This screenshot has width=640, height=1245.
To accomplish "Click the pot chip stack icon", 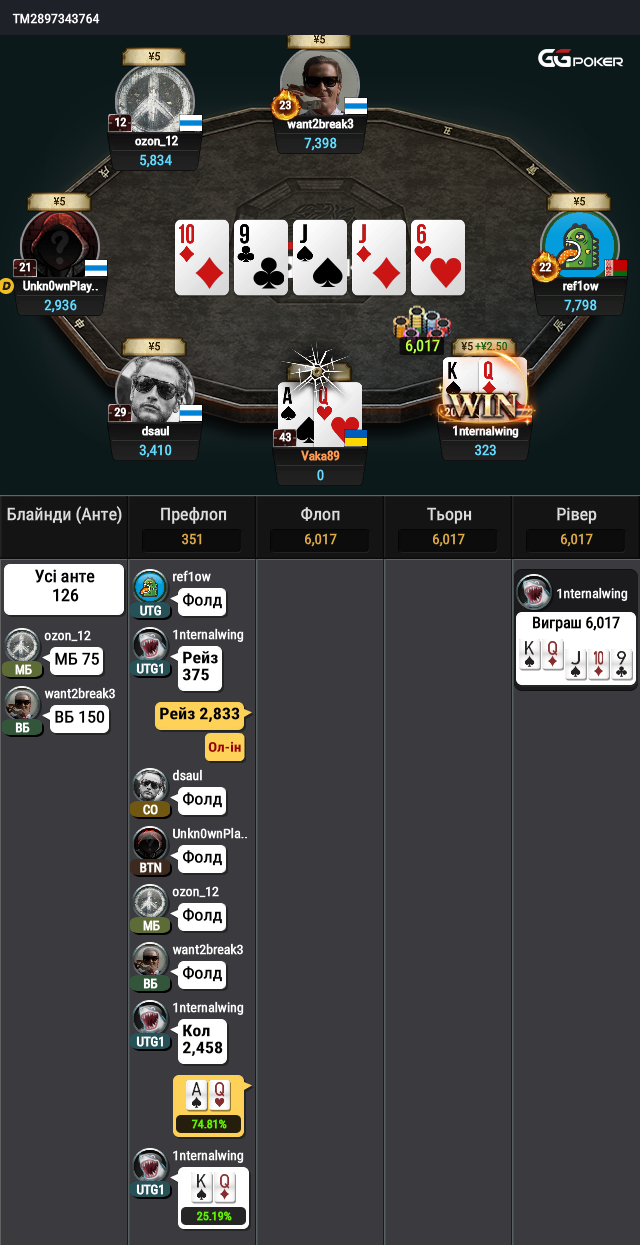I will (x=418, y=325).
